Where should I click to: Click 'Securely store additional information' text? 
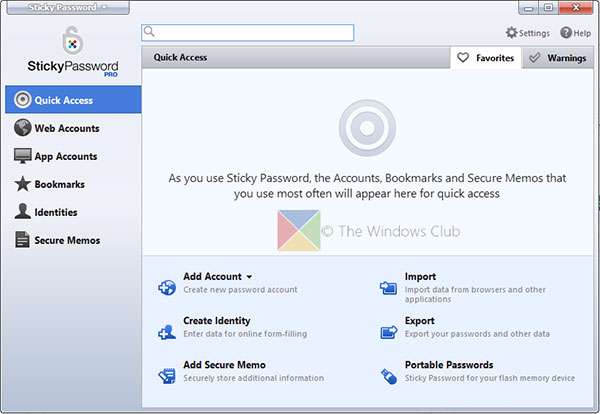pos(253,378)
